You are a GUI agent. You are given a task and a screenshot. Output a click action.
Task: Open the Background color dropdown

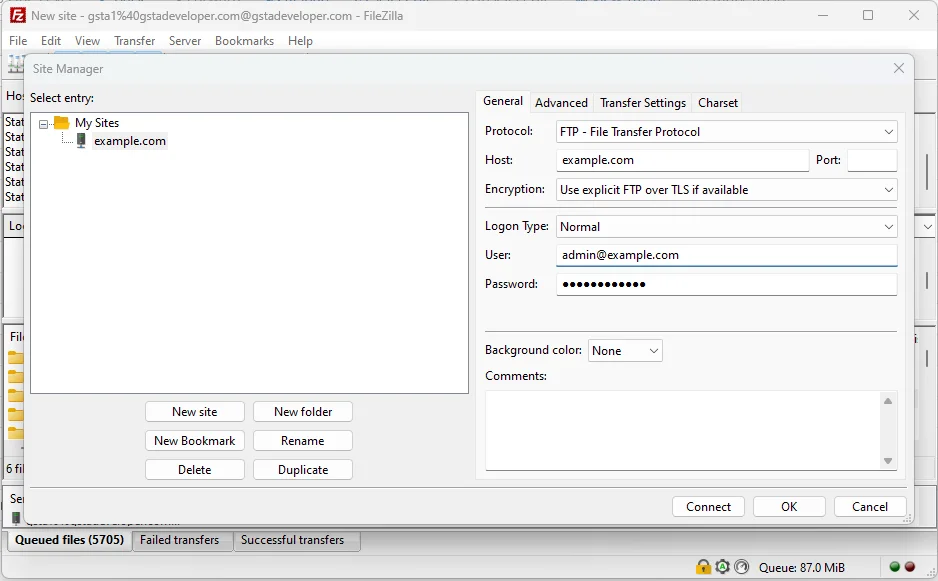point(625,351)
